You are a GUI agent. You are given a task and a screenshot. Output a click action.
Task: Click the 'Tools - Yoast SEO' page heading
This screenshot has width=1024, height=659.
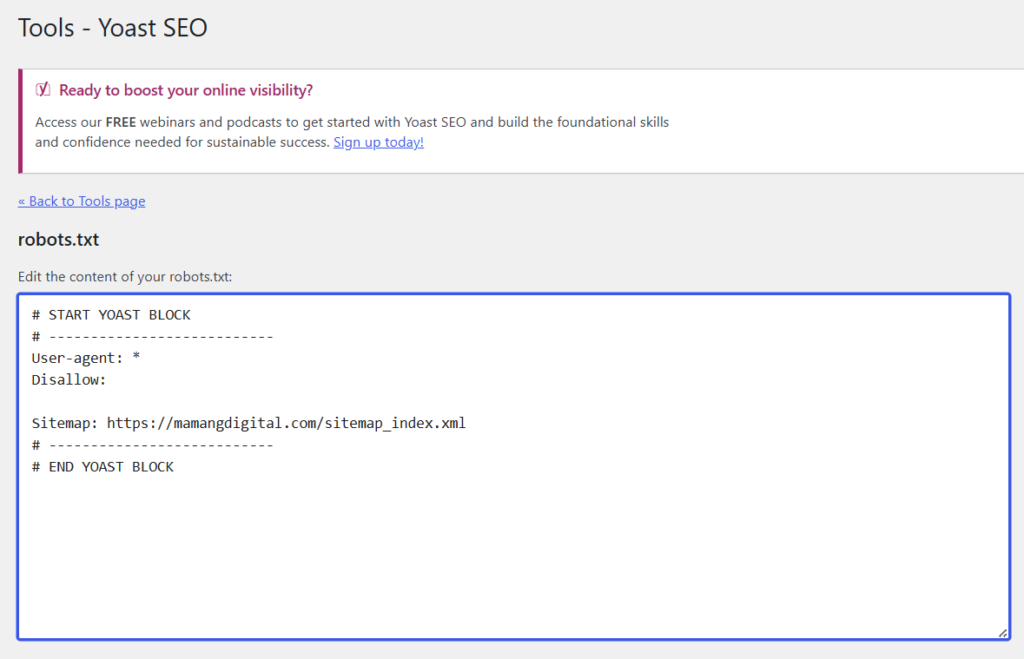112,28
